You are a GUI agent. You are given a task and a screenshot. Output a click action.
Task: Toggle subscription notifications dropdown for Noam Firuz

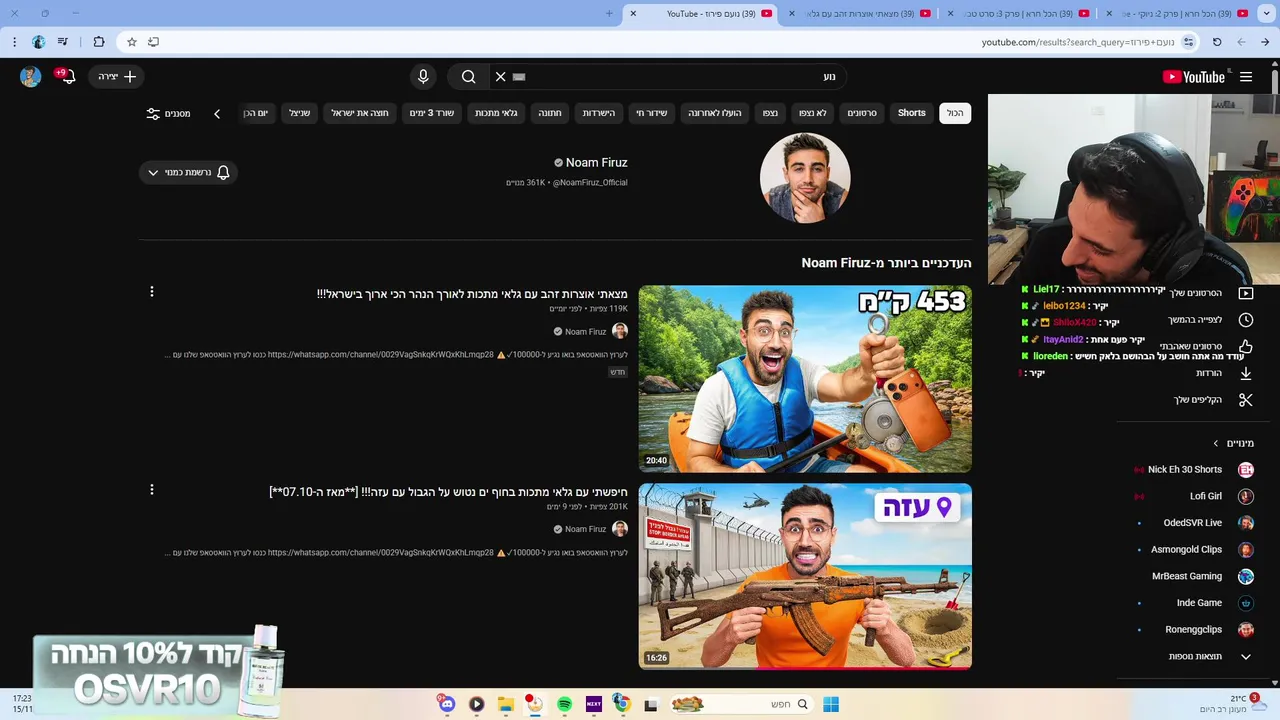pos(188,172)
